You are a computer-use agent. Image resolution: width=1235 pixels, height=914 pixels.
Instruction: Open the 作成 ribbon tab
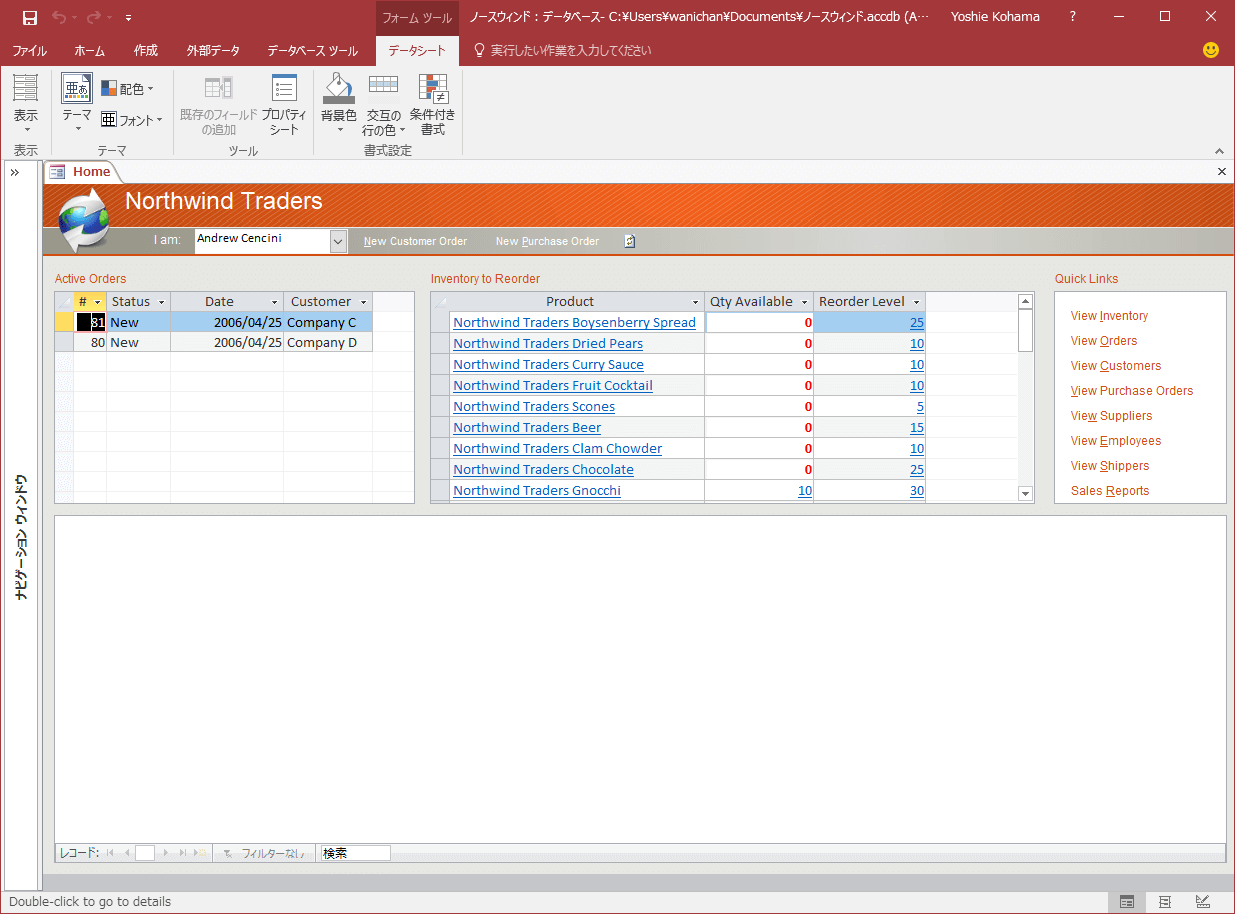(x=146, y=50)
